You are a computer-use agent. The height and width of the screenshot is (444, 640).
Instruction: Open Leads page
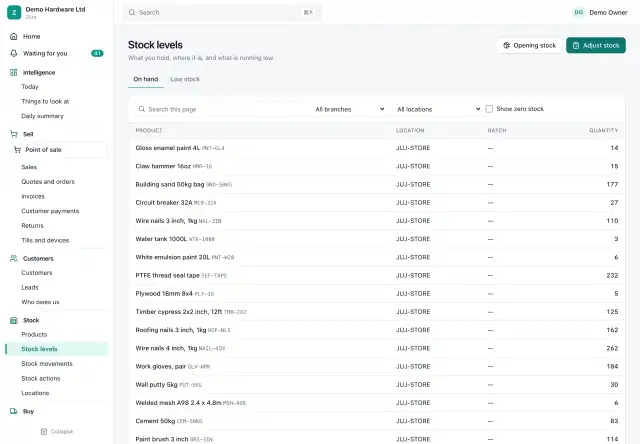click(30, 287)
